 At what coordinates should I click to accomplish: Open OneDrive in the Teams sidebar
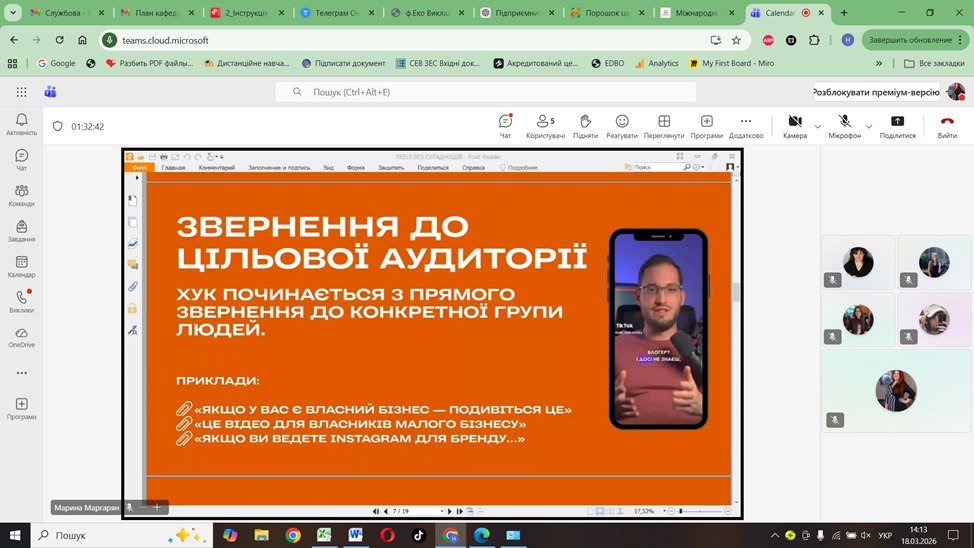click(x=21, y=337)
